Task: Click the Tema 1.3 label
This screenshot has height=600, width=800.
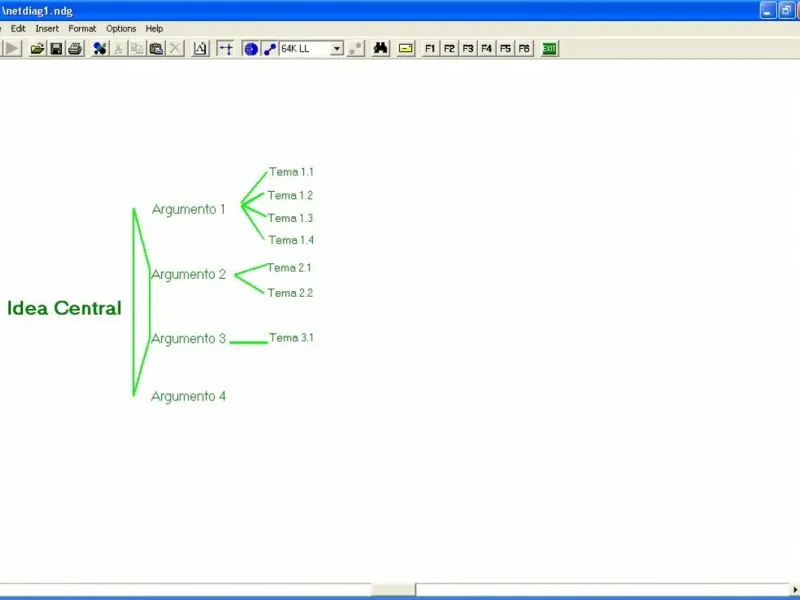Action: (290, 218)
